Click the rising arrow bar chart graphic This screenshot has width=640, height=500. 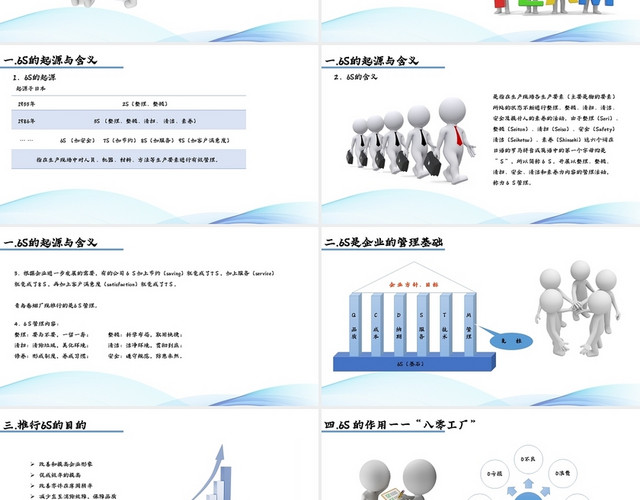213,473
